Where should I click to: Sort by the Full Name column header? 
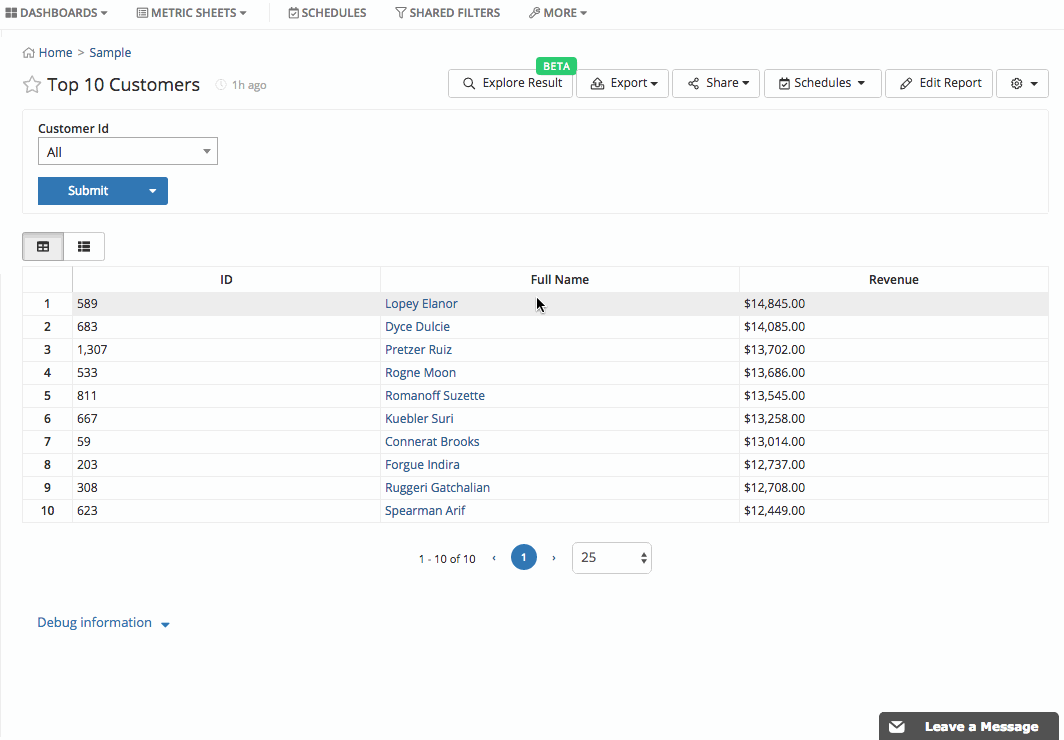(x=560, y=279)
